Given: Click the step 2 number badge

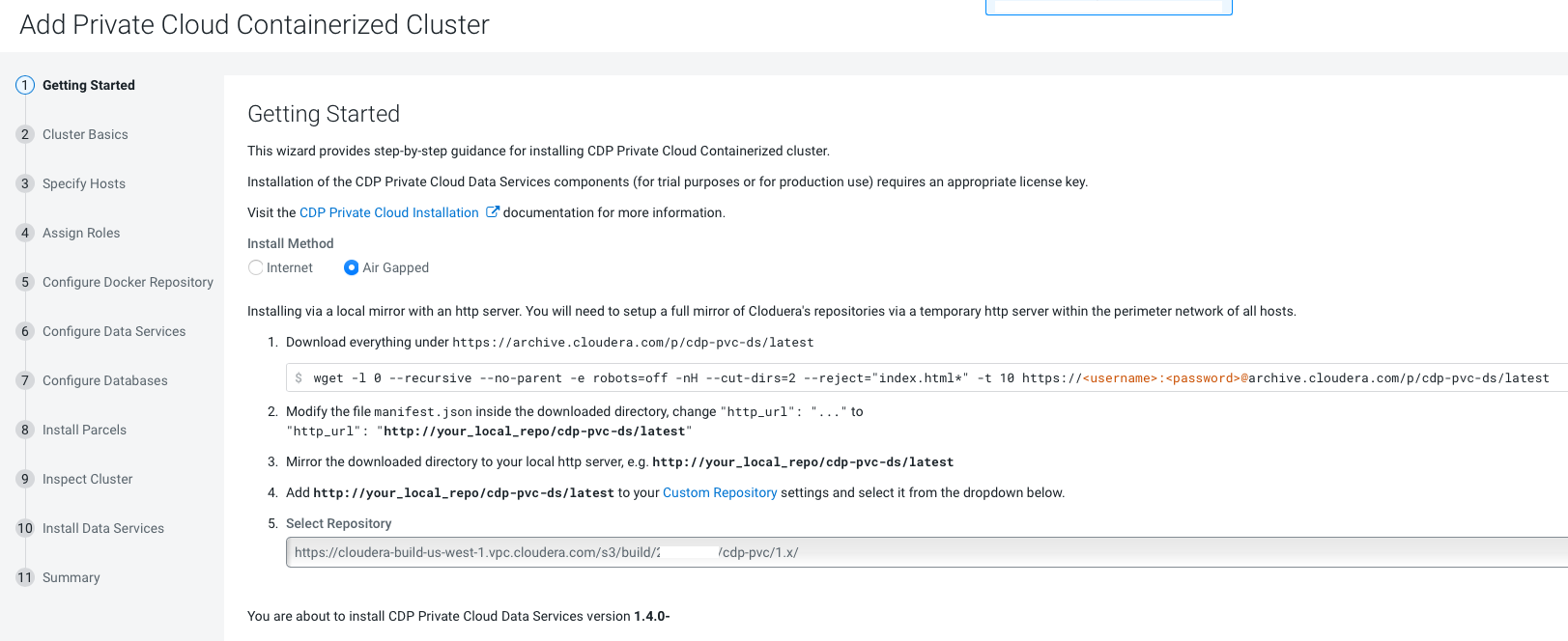Looking at the screenshot, I should (x=25, y=134).
